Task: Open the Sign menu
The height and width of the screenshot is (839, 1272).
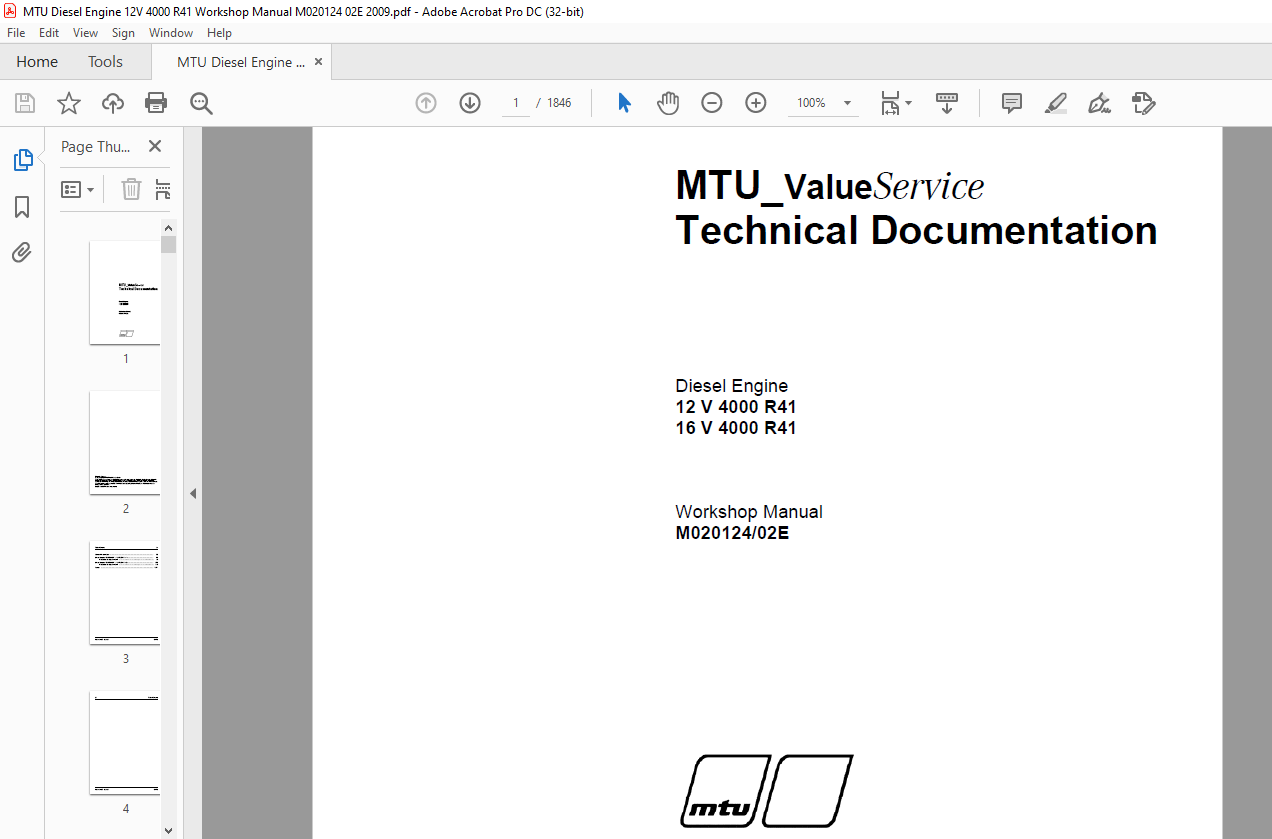Action: point(124,33)
